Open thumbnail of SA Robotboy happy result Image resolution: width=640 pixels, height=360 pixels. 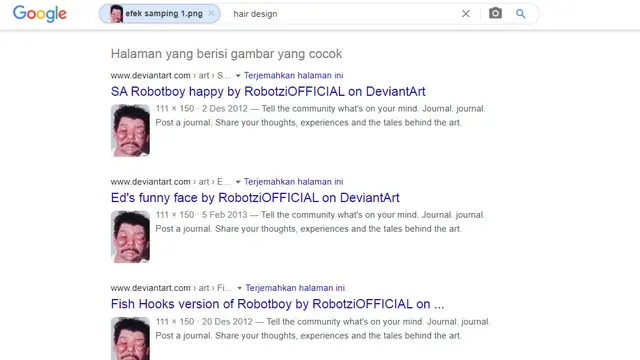click(130, 131)
